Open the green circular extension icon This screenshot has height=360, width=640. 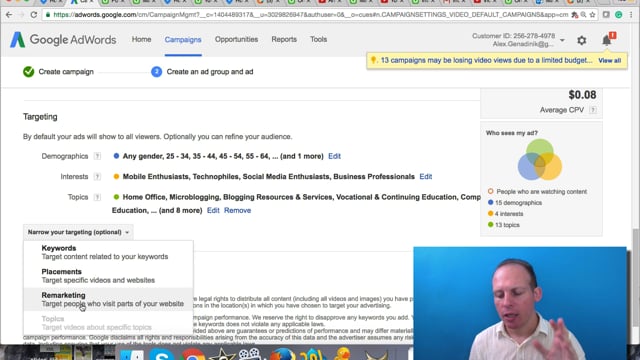pos(618,15)
